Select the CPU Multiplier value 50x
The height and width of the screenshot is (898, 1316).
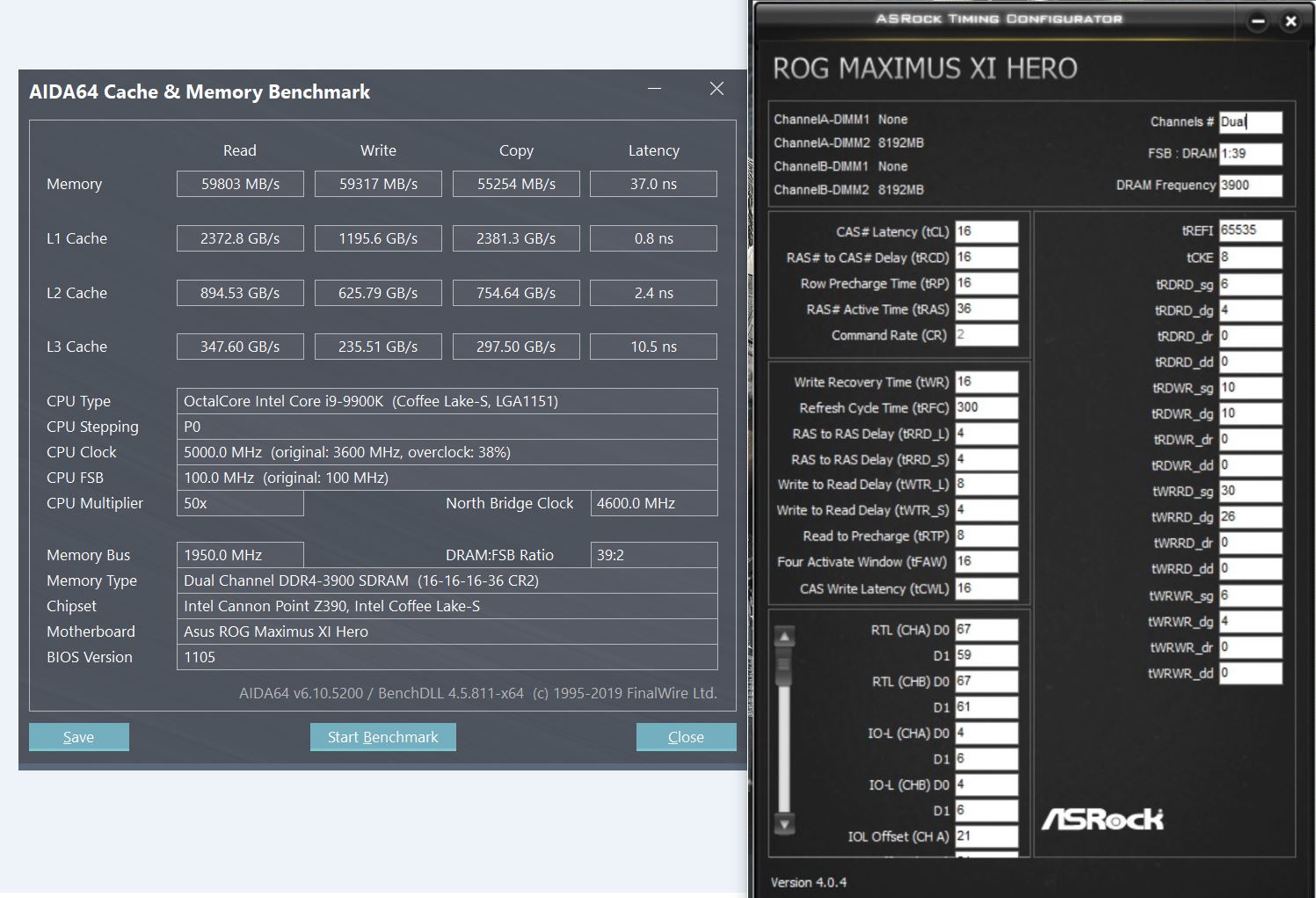240,503
